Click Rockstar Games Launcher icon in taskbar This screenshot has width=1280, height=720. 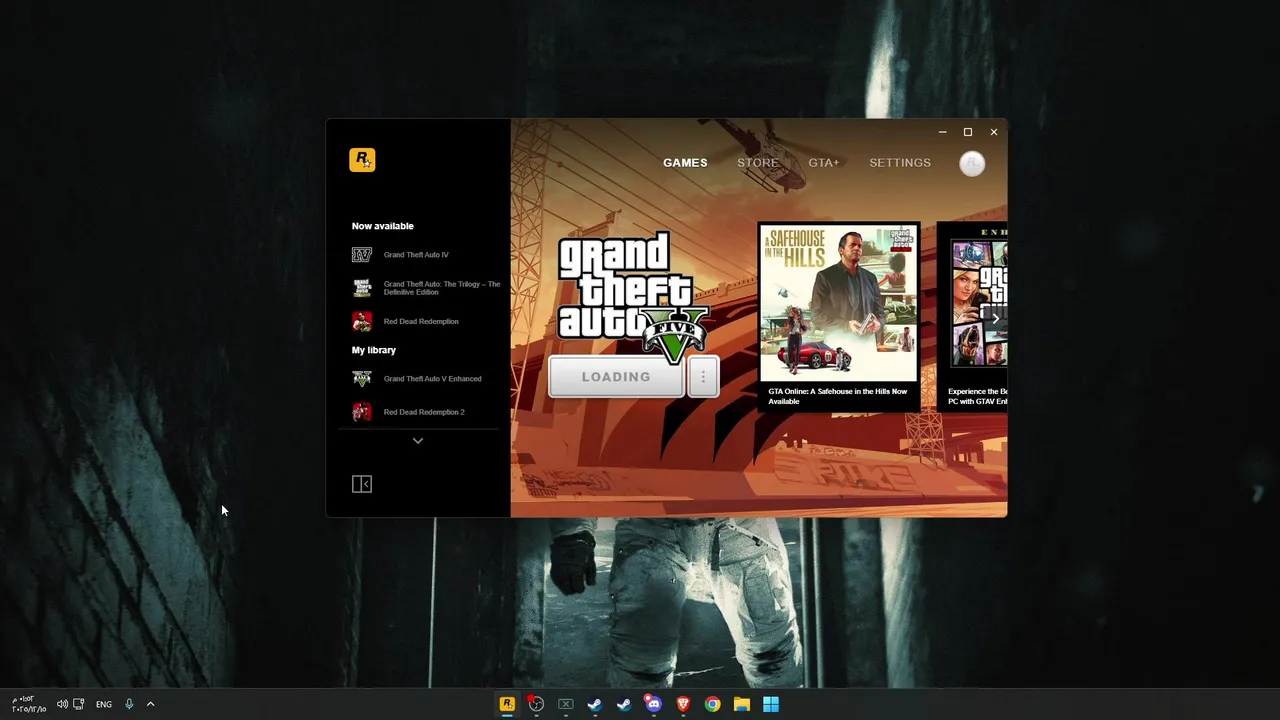coord(507,704)
